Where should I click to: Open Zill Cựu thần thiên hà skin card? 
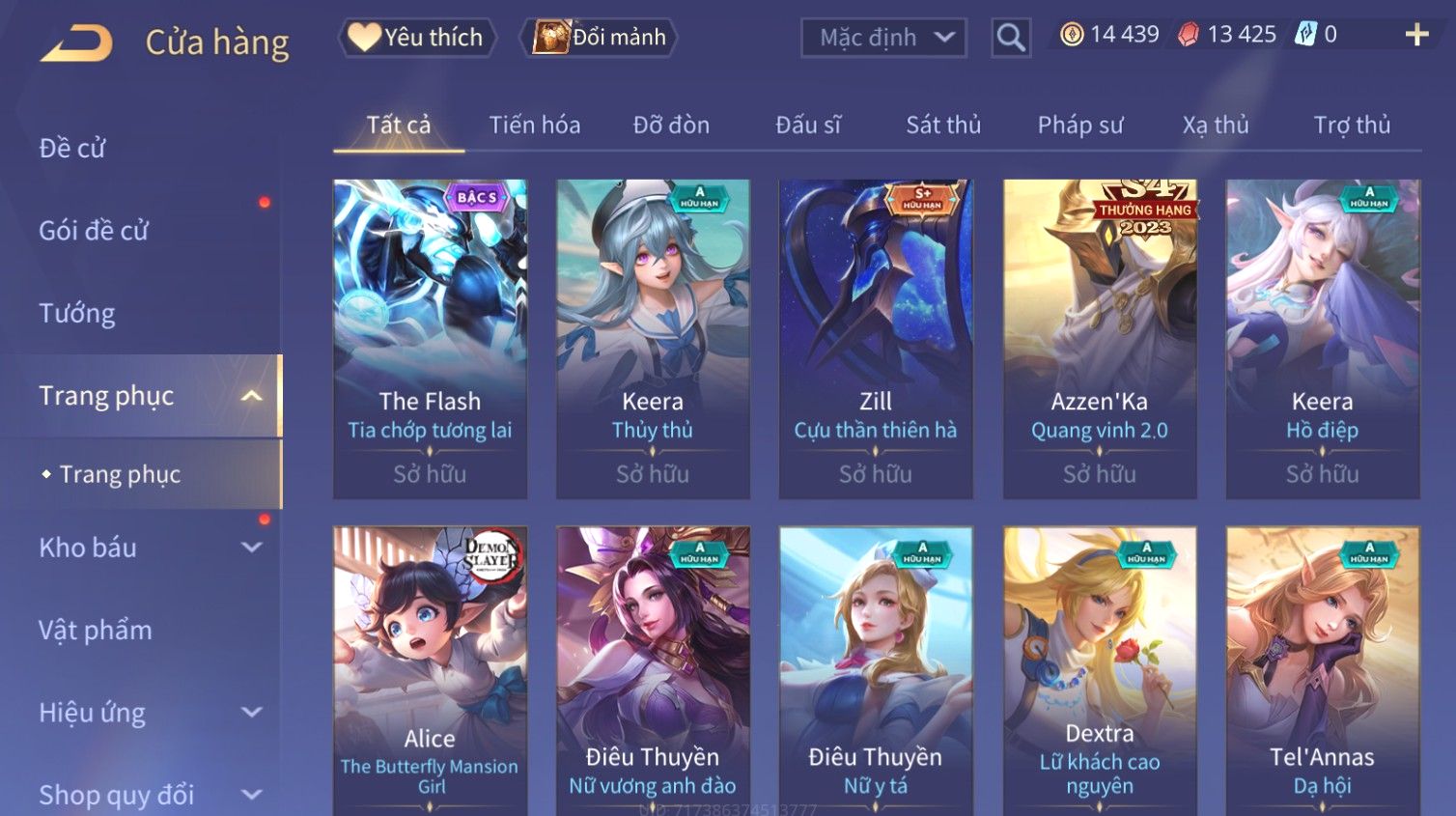[876, 339]
